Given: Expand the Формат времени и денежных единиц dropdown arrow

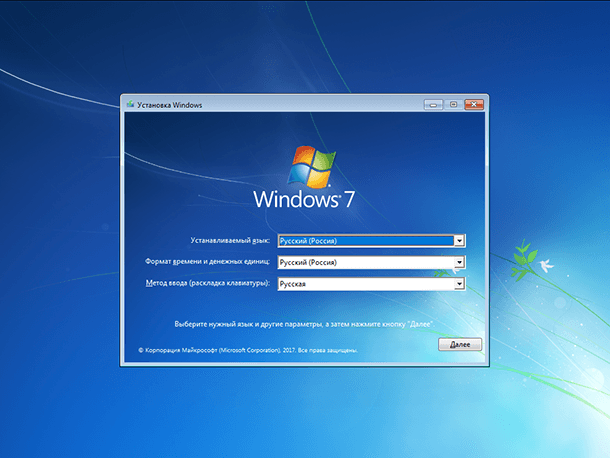Looking at the screenshot, I should [459, 262].
